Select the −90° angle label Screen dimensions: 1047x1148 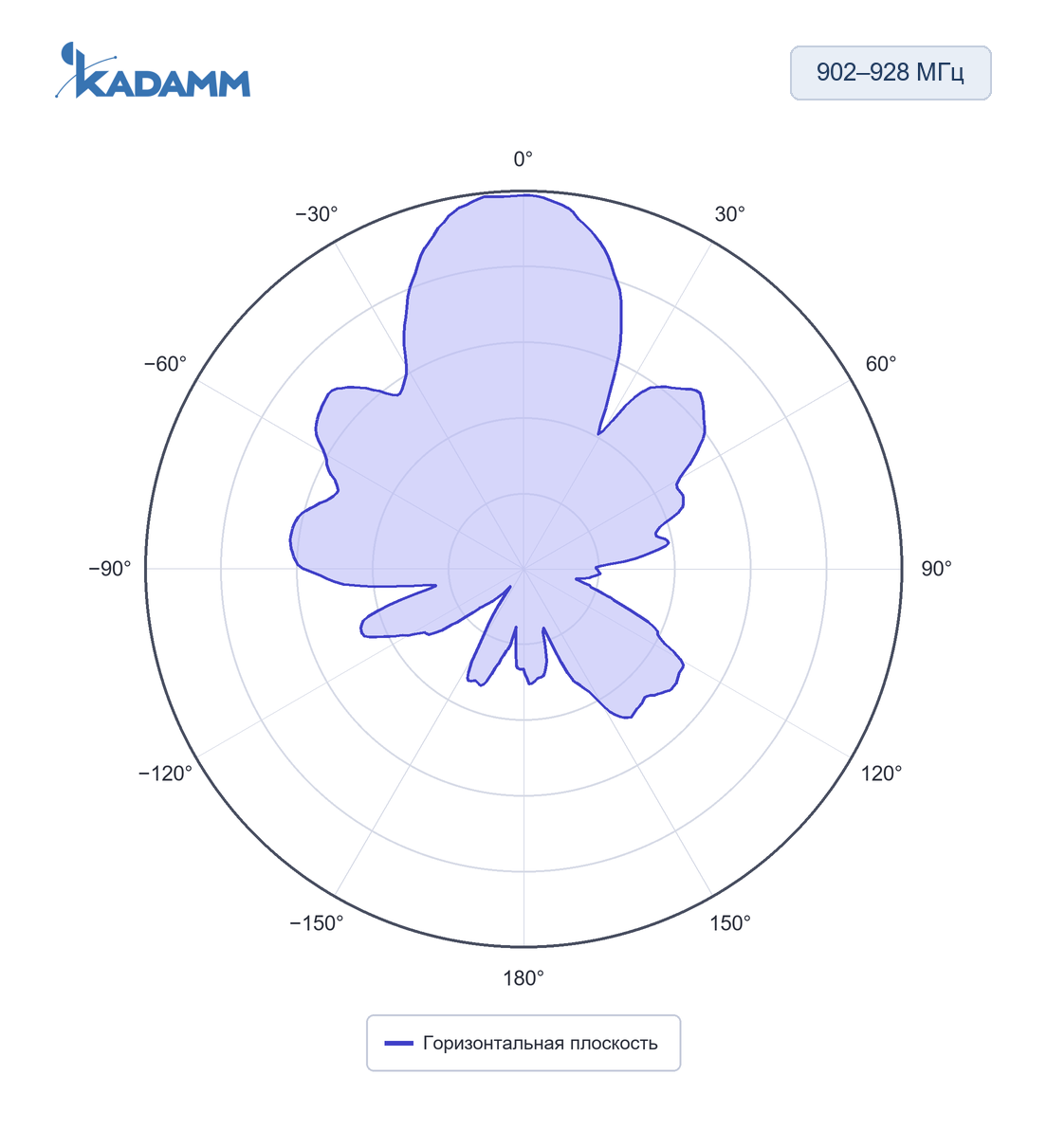coord(110,569)
